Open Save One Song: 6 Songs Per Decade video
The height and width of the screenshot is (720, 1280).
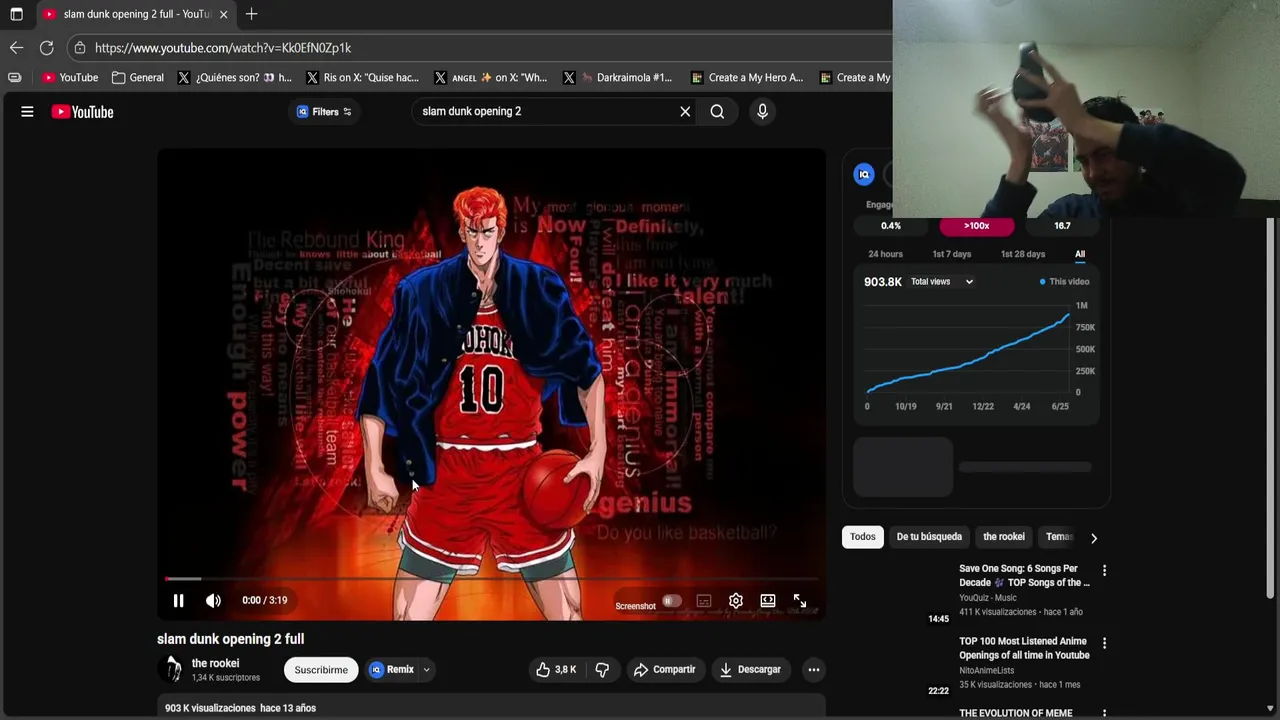pyautogui.click(x=1024, y=575)
